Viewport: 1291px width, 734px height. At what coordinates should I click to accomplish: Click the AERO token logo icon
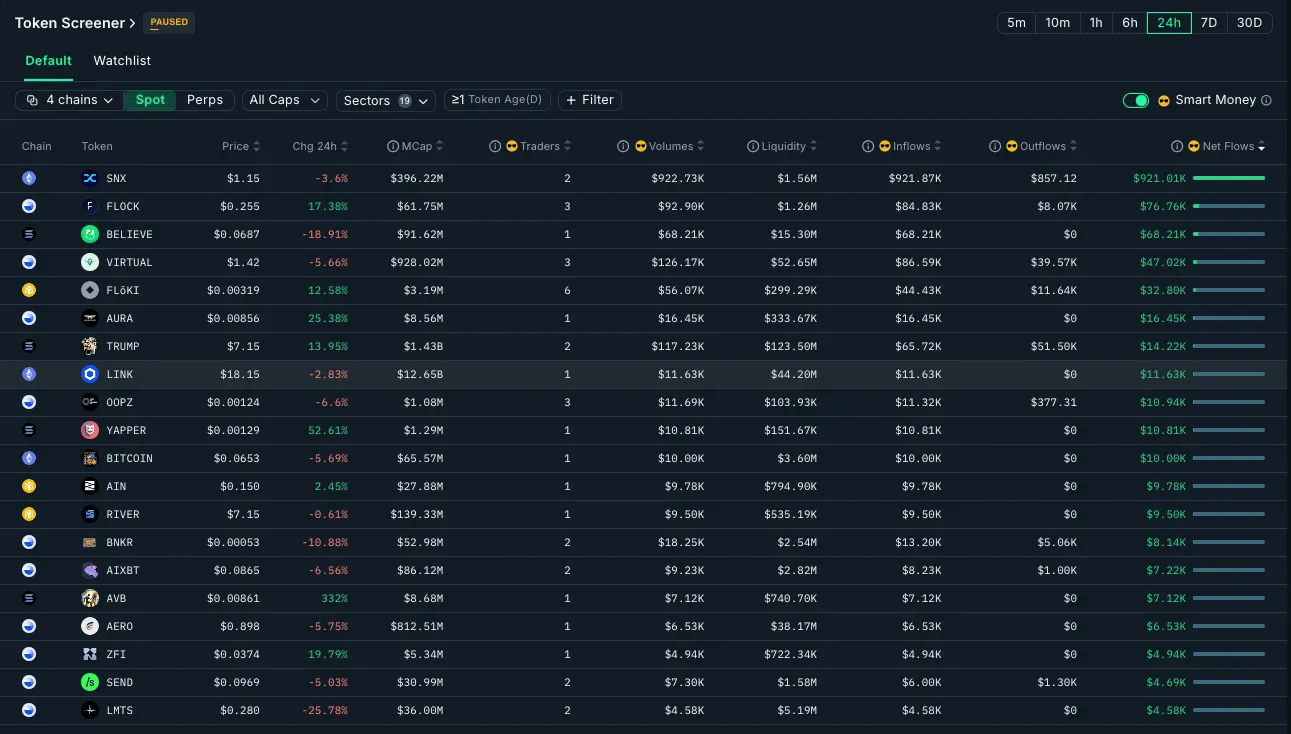point(90,626)
